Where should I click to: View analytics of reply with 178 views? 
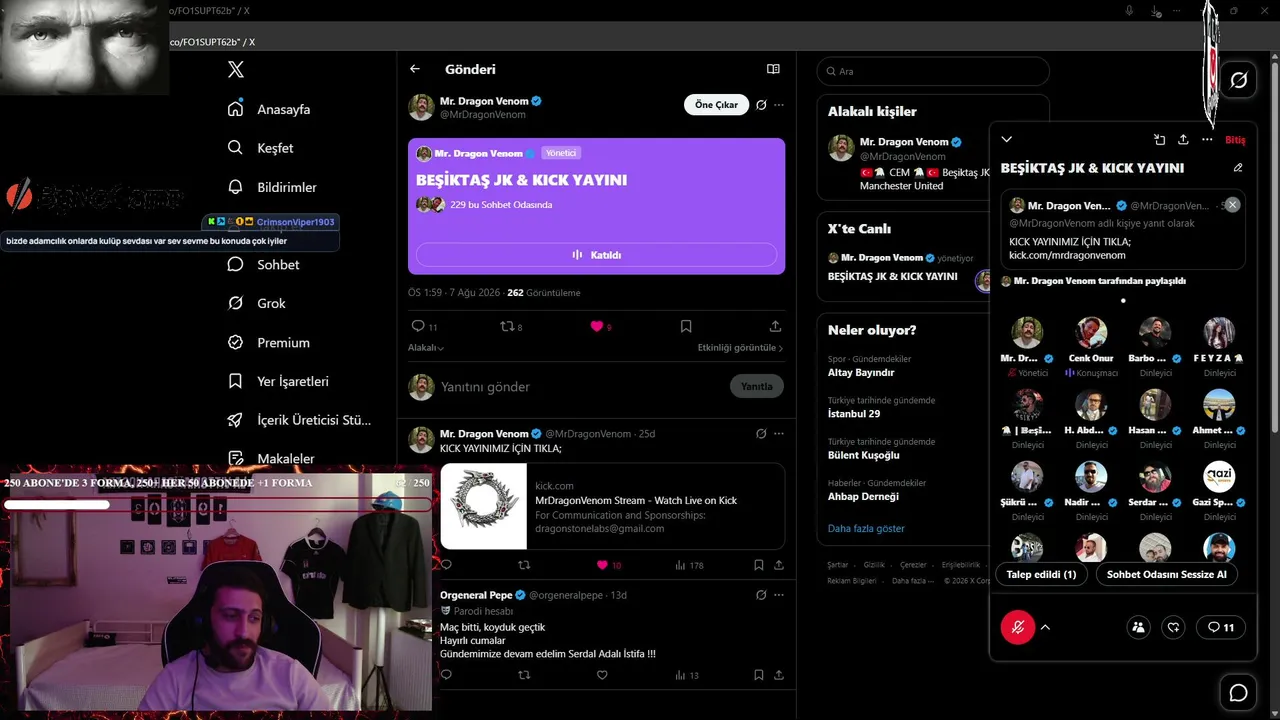point(689,565)
